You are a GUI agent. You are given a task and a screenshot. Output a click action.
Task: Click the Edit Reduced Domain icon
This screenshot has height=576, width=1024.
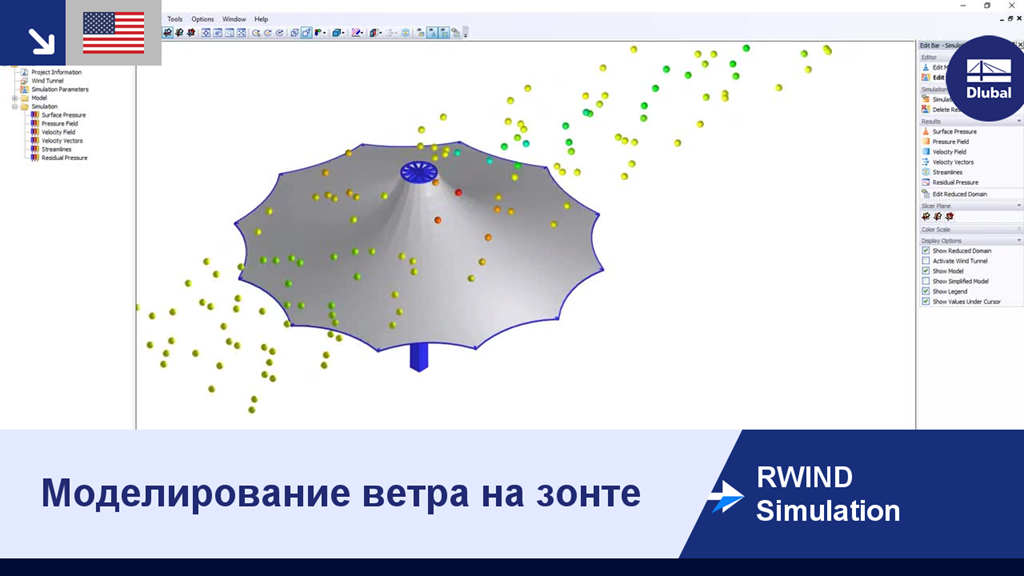point(925,194)
